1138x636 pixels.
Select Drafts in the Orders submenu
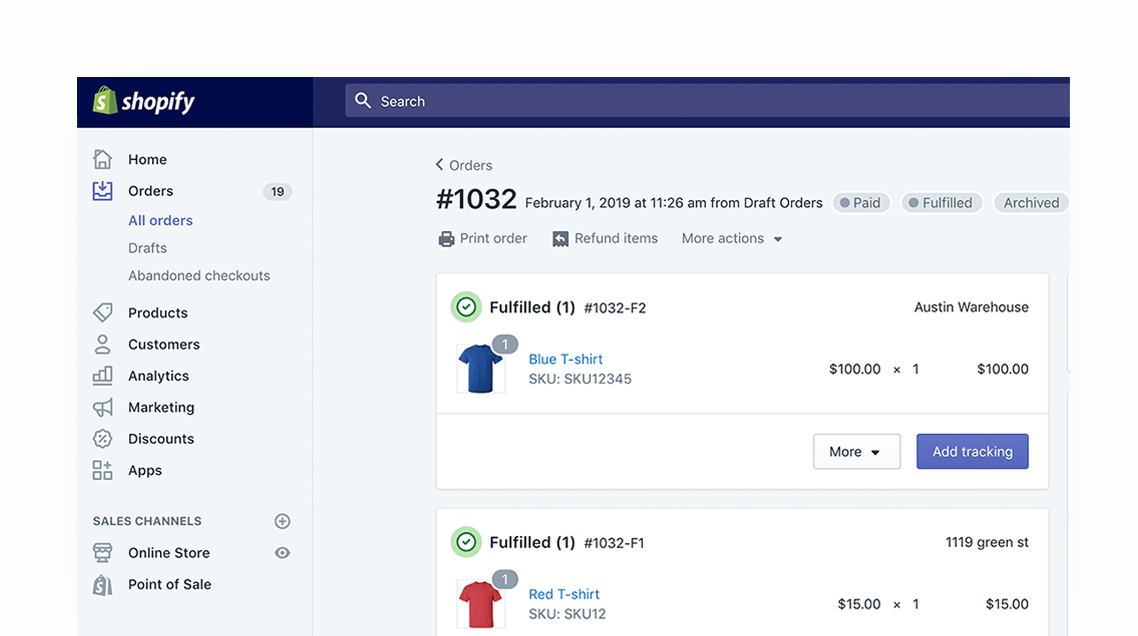coord(147,247)
